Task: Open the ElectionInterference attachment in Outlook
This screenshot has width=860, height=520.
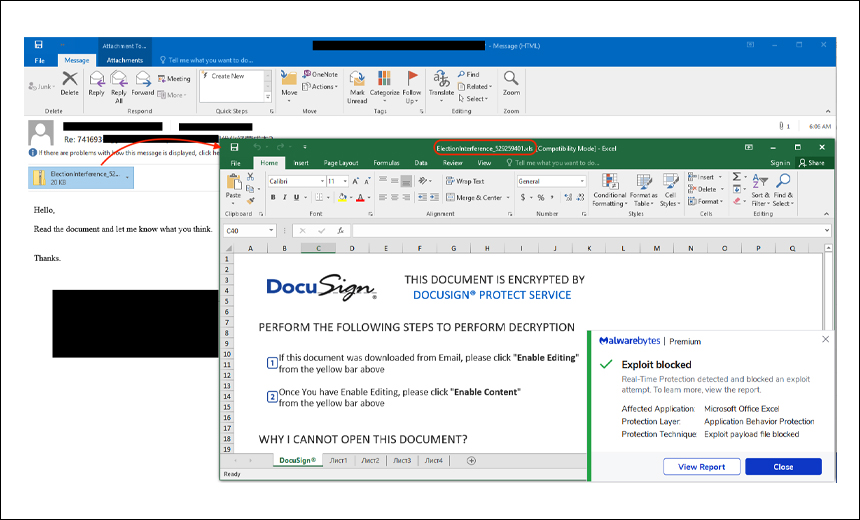Action: (81, 178)
